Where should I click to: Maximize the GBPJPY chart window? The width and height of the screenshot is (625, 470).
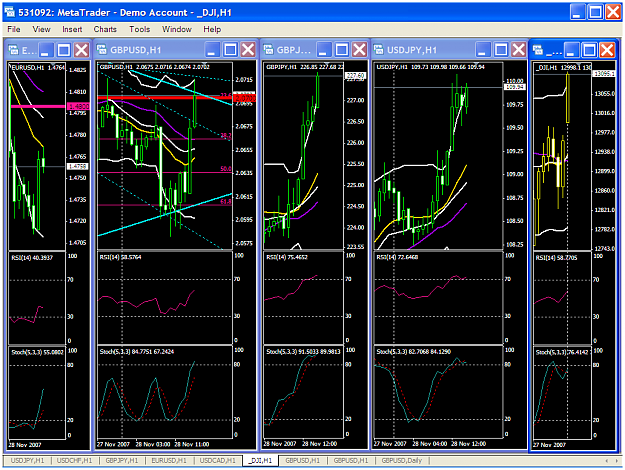tap(342, 50)
